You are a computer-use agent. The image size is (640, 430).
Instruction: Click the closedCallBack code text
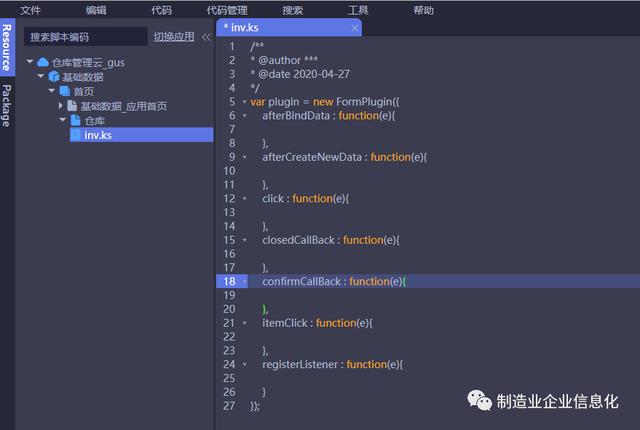pyautogui.click(x=298, y=240)
